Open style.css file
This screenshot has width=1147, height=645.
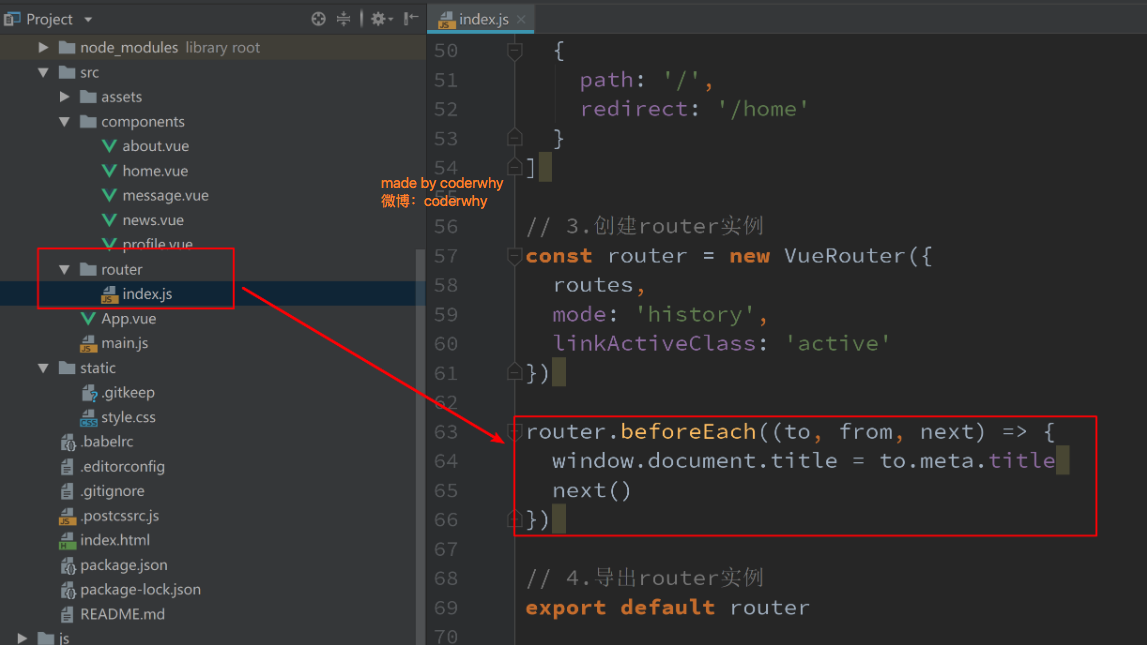(x=128, y=417)
